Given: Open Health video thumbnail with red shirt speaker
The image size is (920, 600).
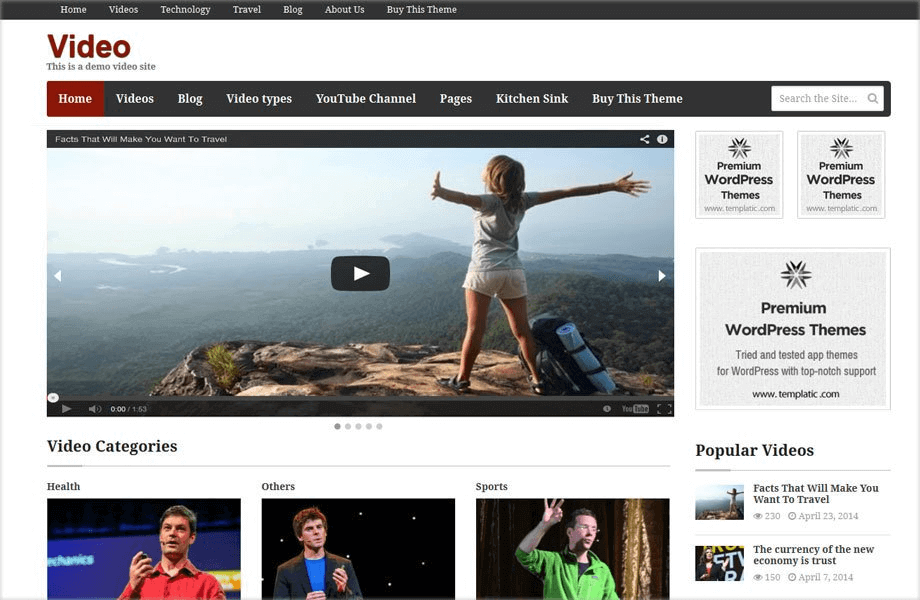Looking at the screenshot, I should click(144, 549).
